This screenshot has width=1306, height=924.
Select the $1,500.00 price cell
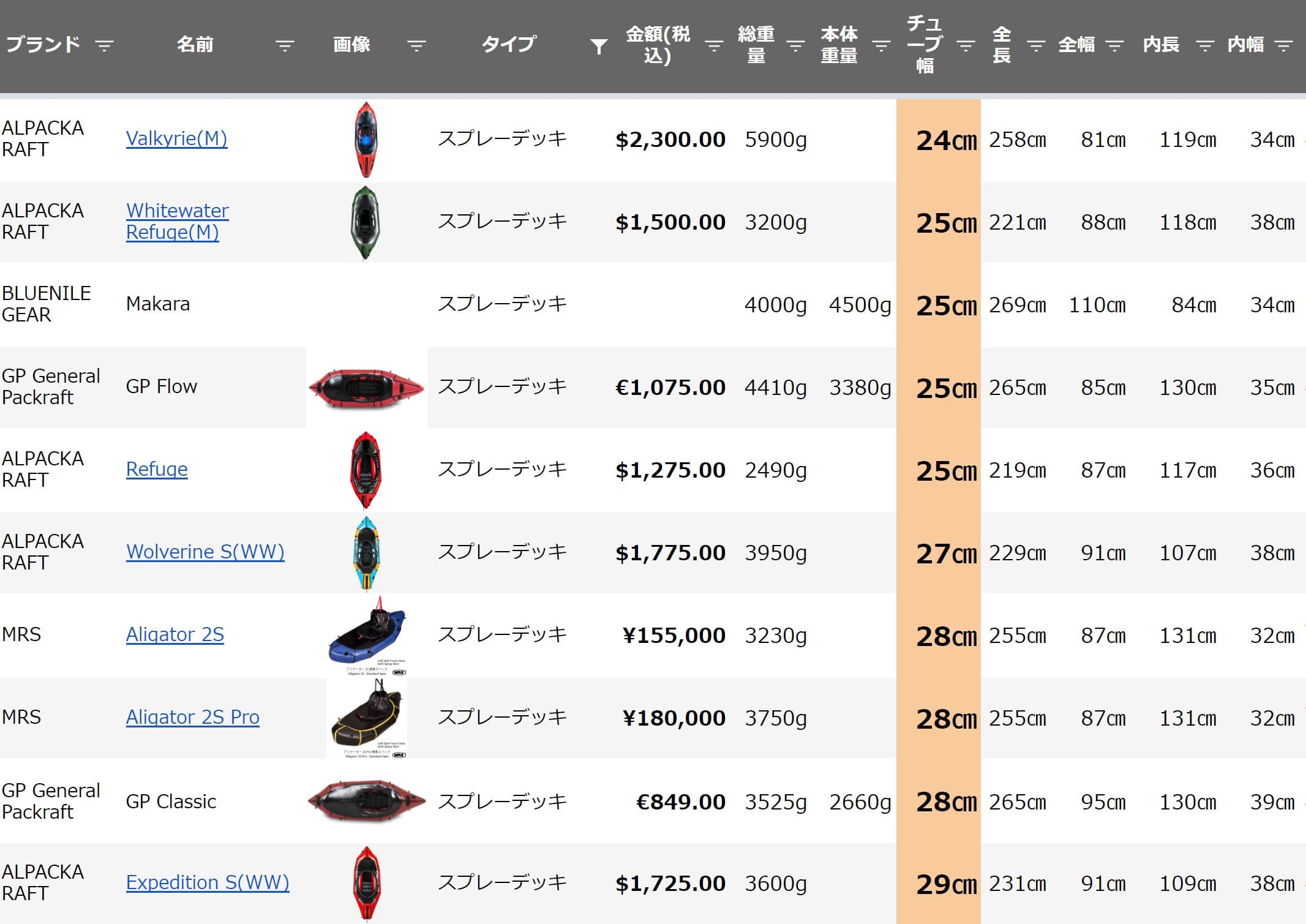point(670,222)
